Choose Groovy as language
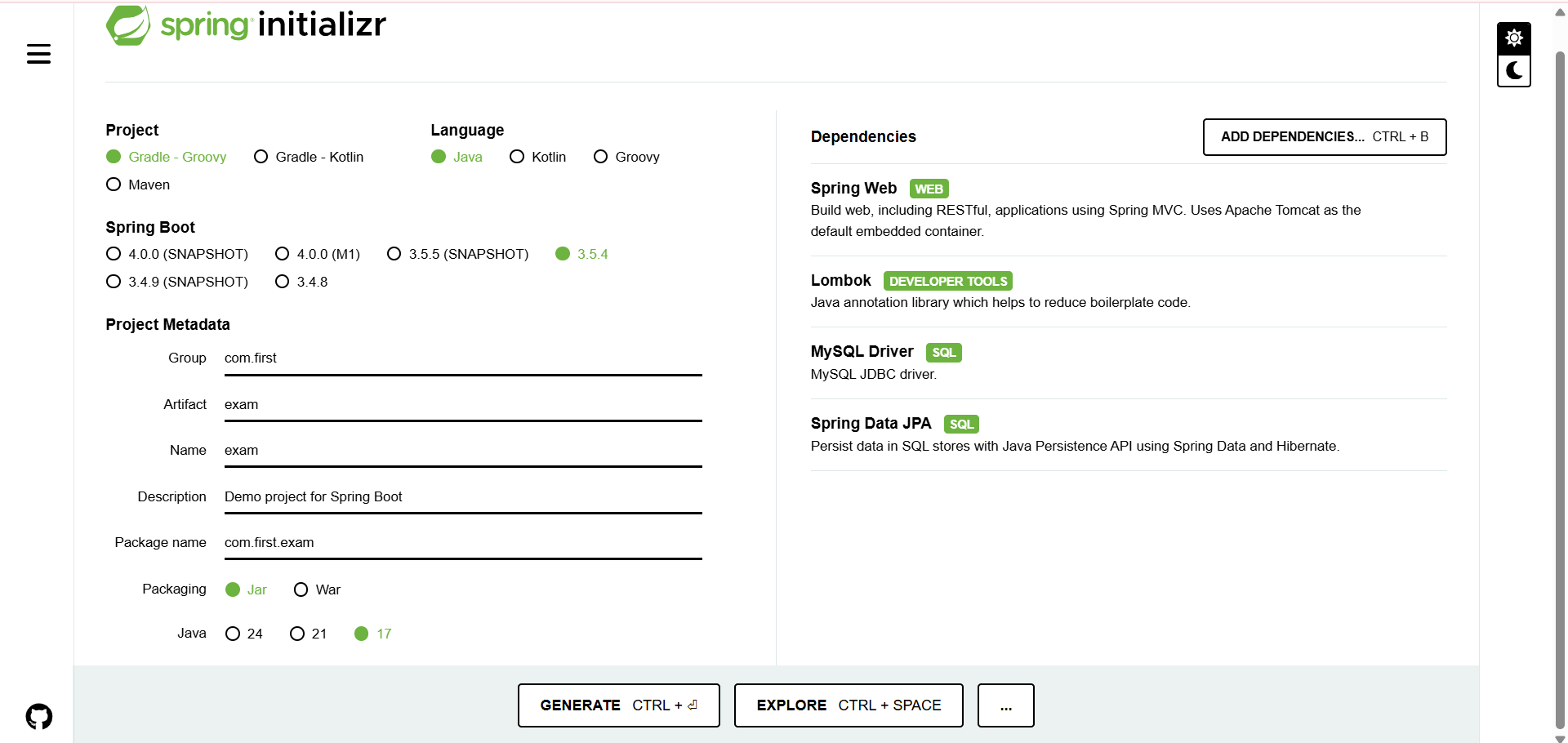The image size is (1568, 743). (626, 157)
